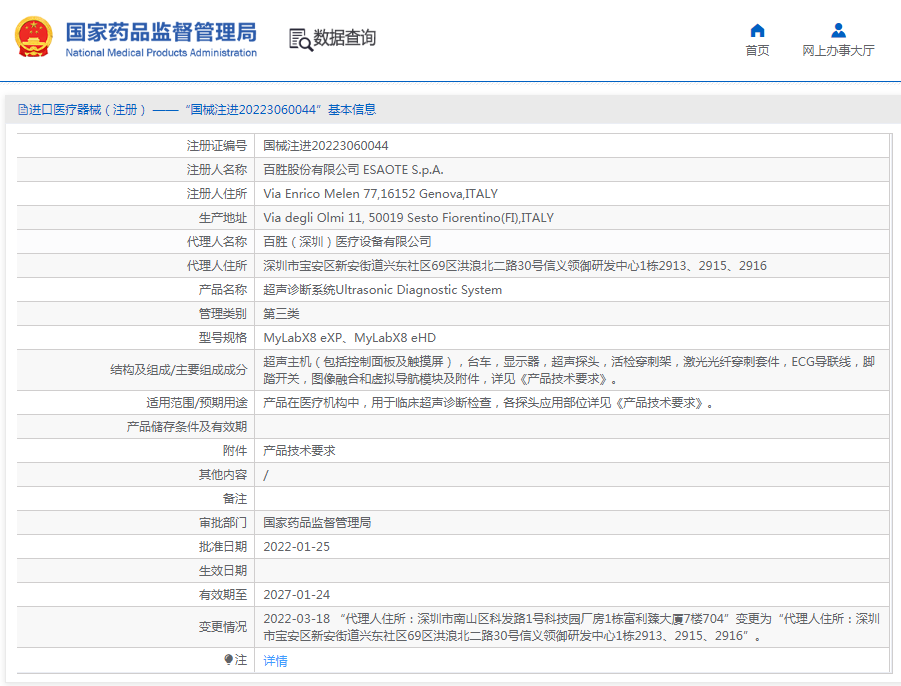Click the lightbulb icon next to 注
The width and height of the screenshot is (901, 686).
tap(228, 660)
